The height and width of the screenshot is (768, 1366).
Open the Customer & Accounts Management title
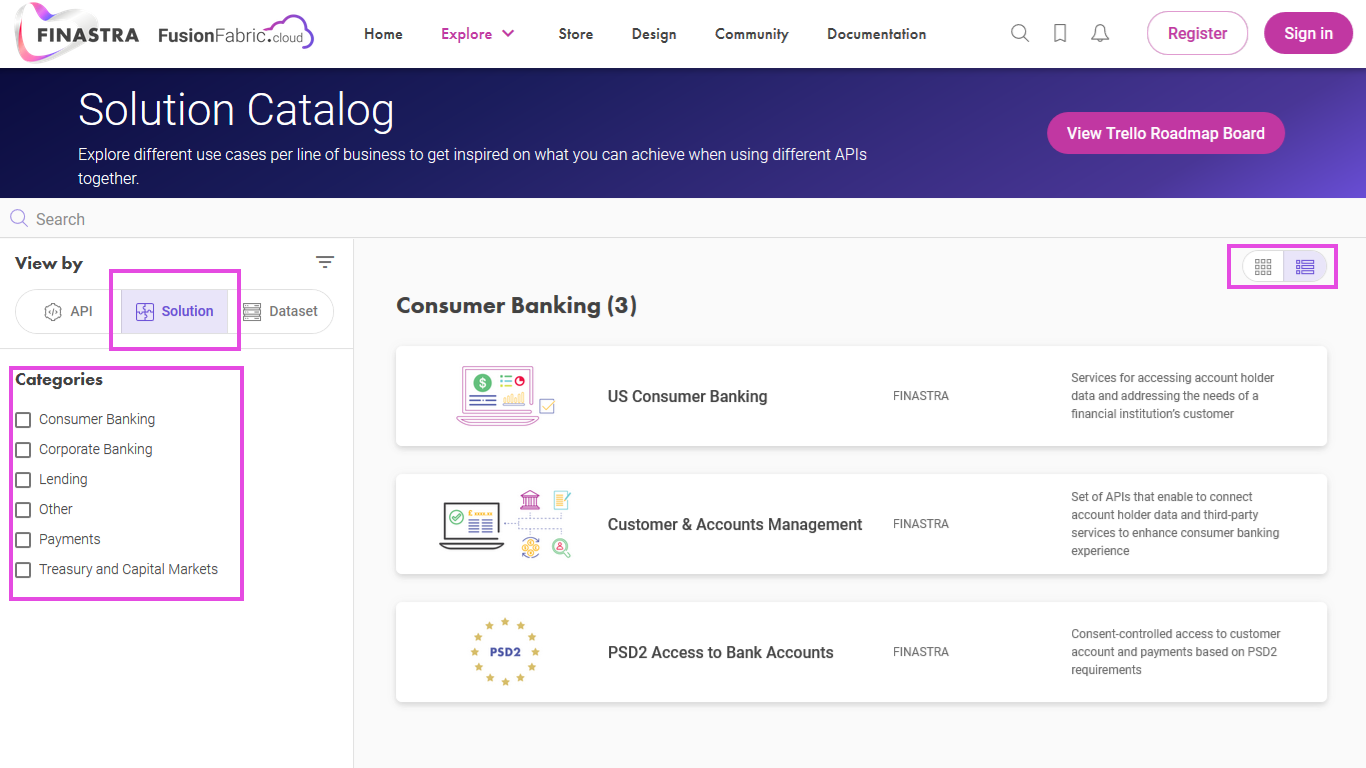coord(735,524)
